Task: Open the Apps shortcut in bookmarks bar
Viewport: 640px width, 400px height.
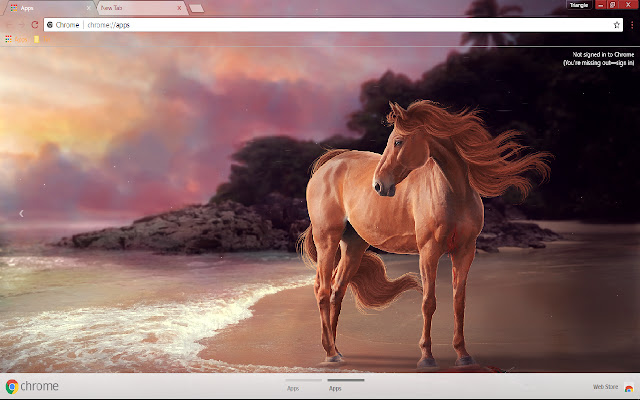Action: (16, 39)
